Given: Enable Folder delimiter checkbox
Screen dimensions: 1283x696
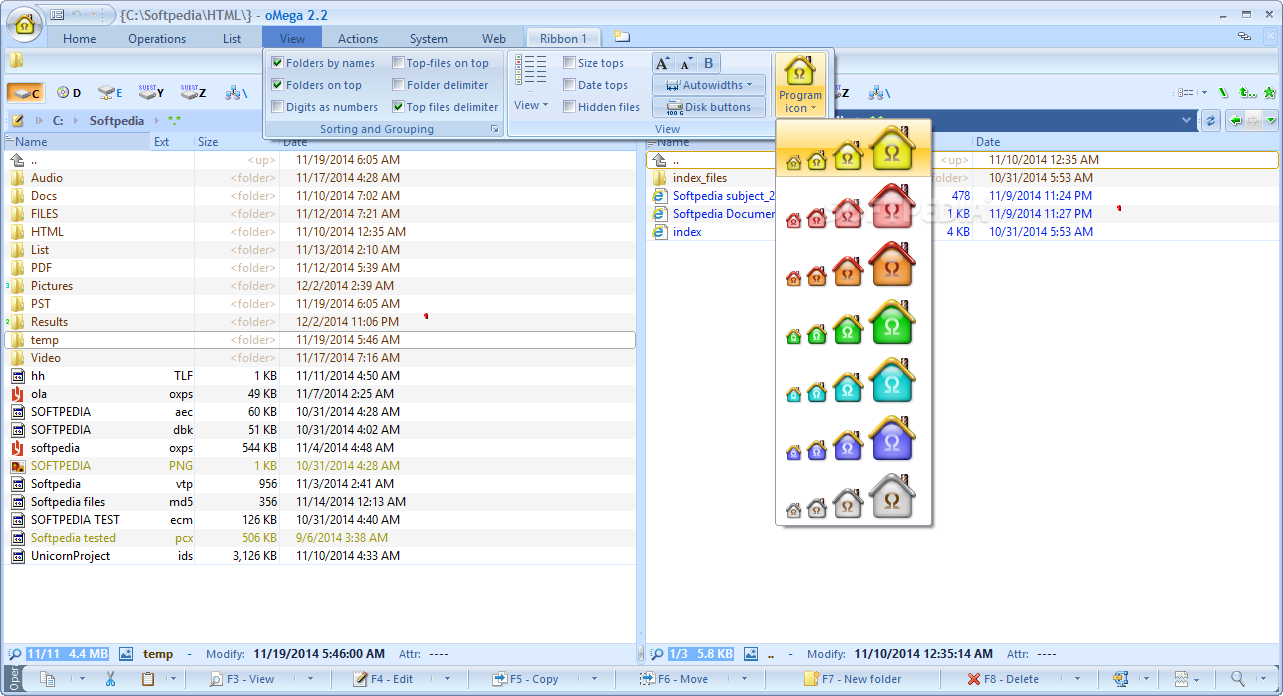Looking at the screenshot, I should coord(398,85).
